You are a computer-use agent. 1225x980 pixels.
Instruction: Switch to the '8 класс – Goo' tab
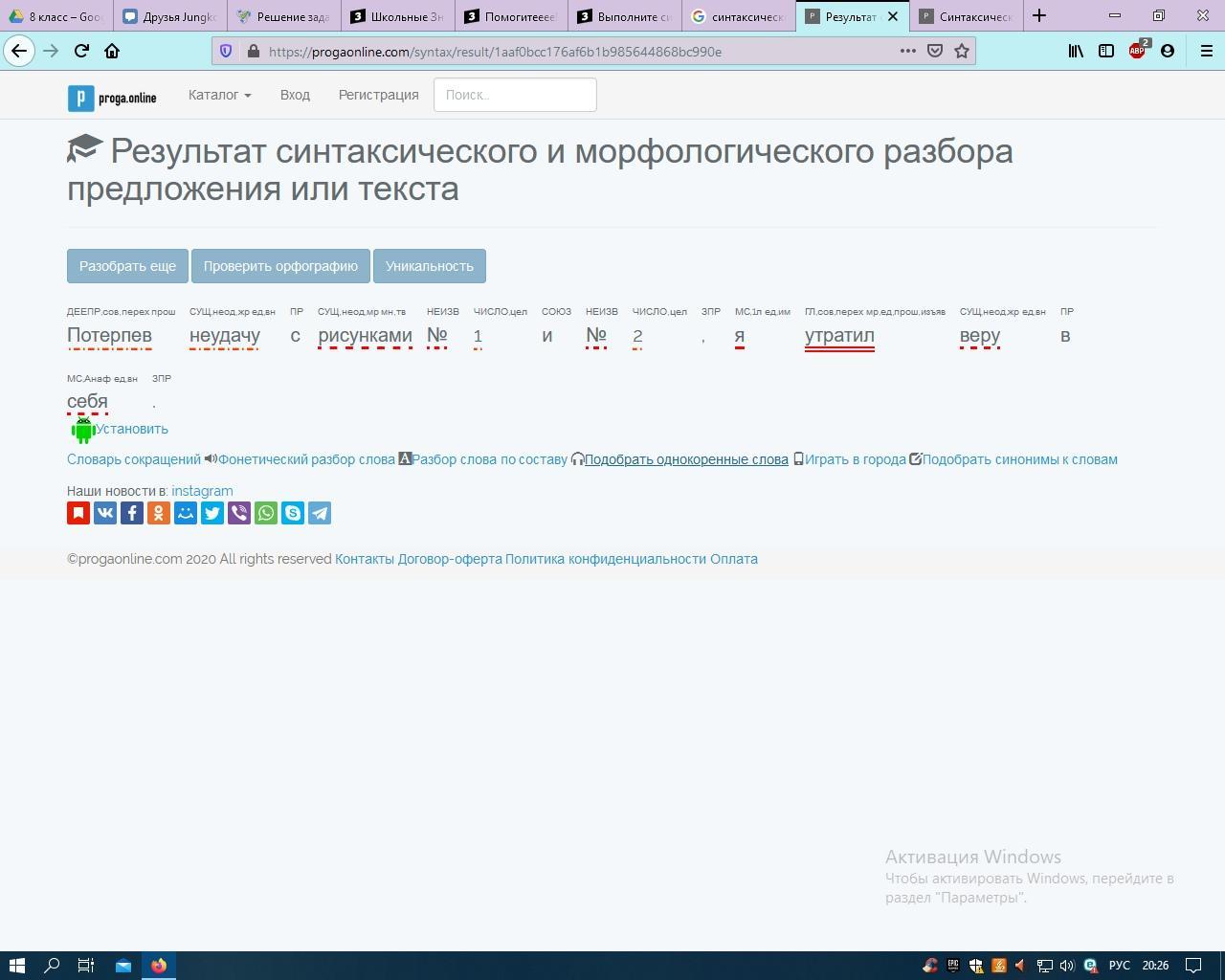tap(56, 16)
